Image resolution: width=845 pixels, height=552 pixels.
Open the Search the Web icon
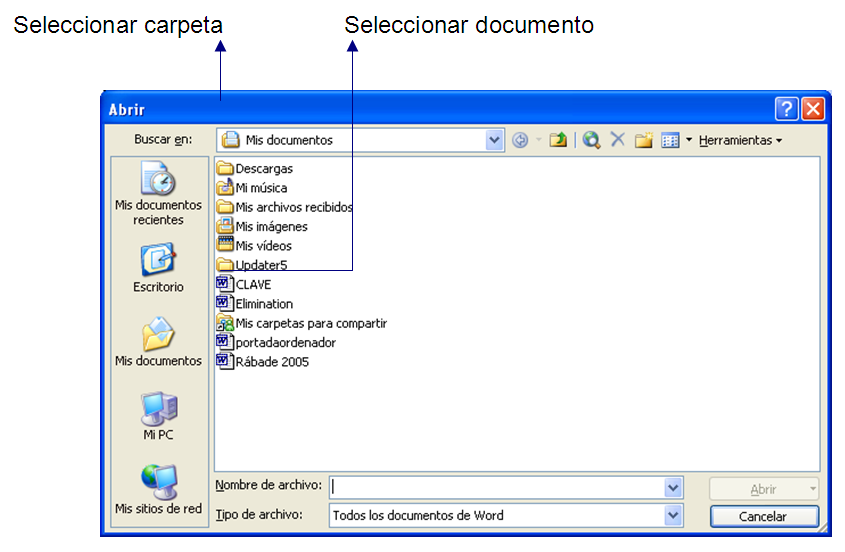(x=592, y=141)
